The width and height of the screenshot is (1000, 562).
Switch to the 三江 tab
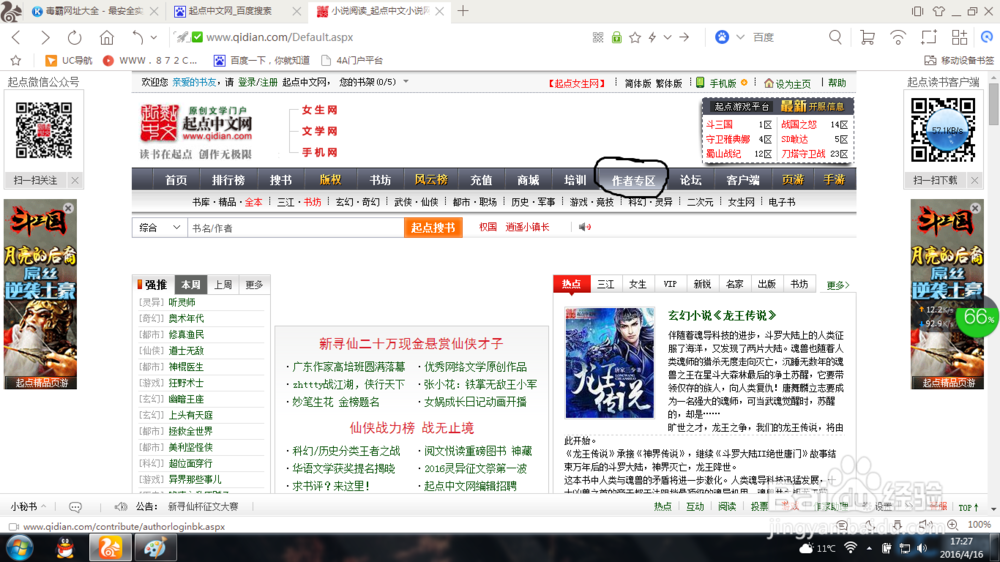pyautogui.click(x=605, y=285)
